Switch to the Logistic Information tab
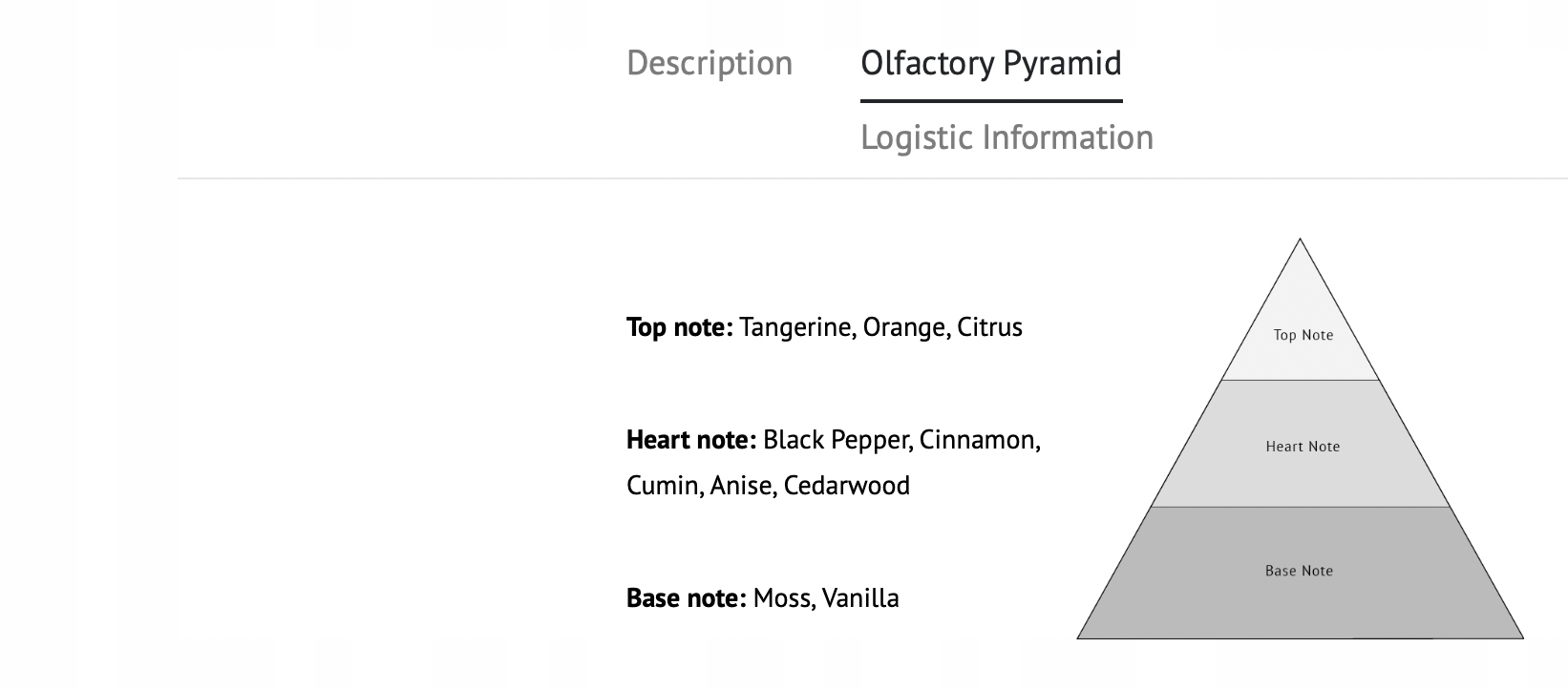 click(x=1006, y=137)
